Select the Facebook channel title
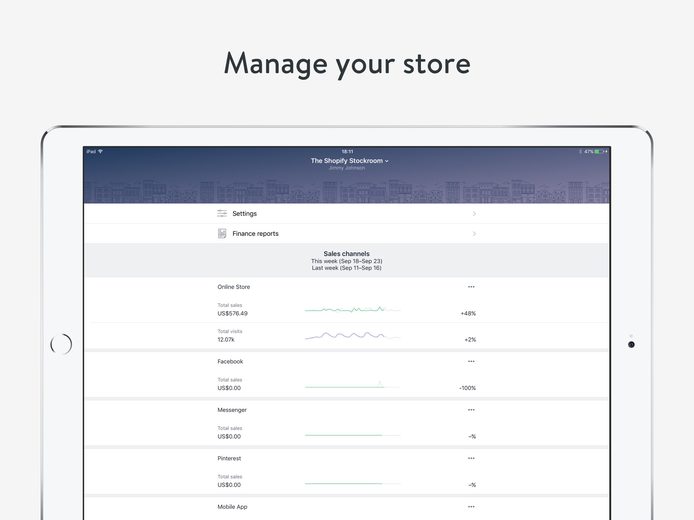 pos(230,361)
